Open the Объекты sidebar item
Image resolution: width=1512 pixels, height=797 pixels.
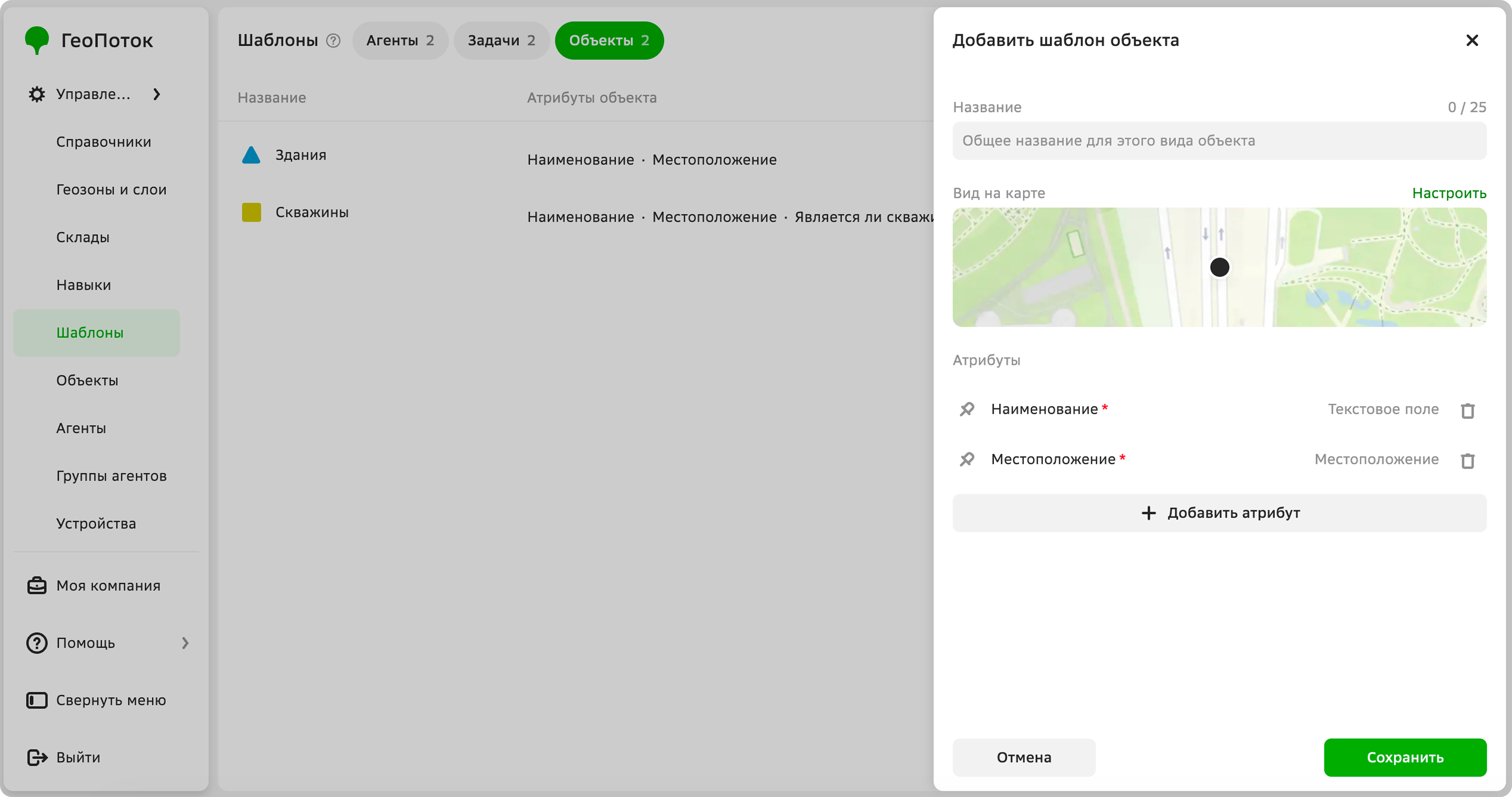click(x=87, y=380)
